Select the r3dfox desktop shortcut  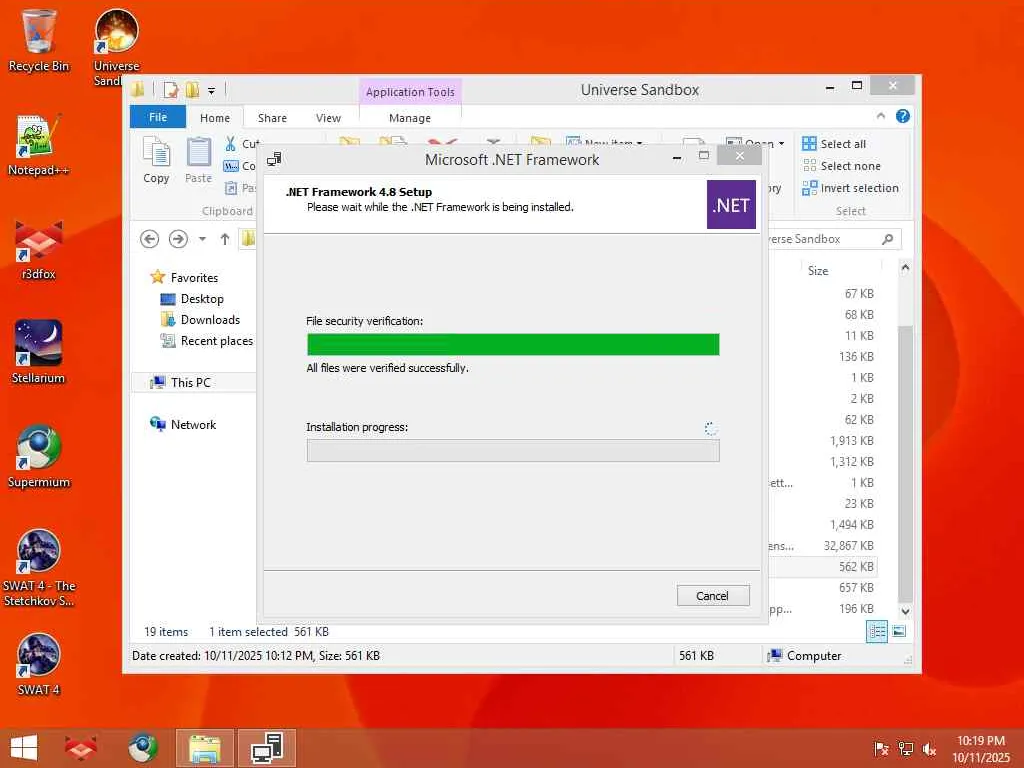point(39,250)
